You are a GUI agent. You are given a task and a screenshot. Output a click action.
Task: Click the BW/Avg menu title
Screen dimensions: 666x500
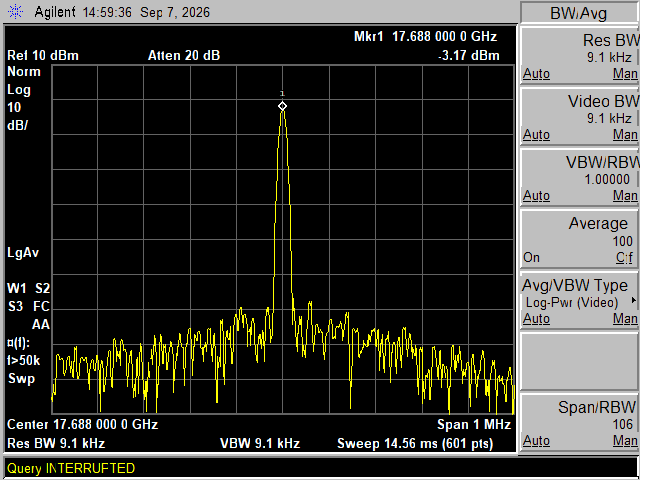[579, 13]
